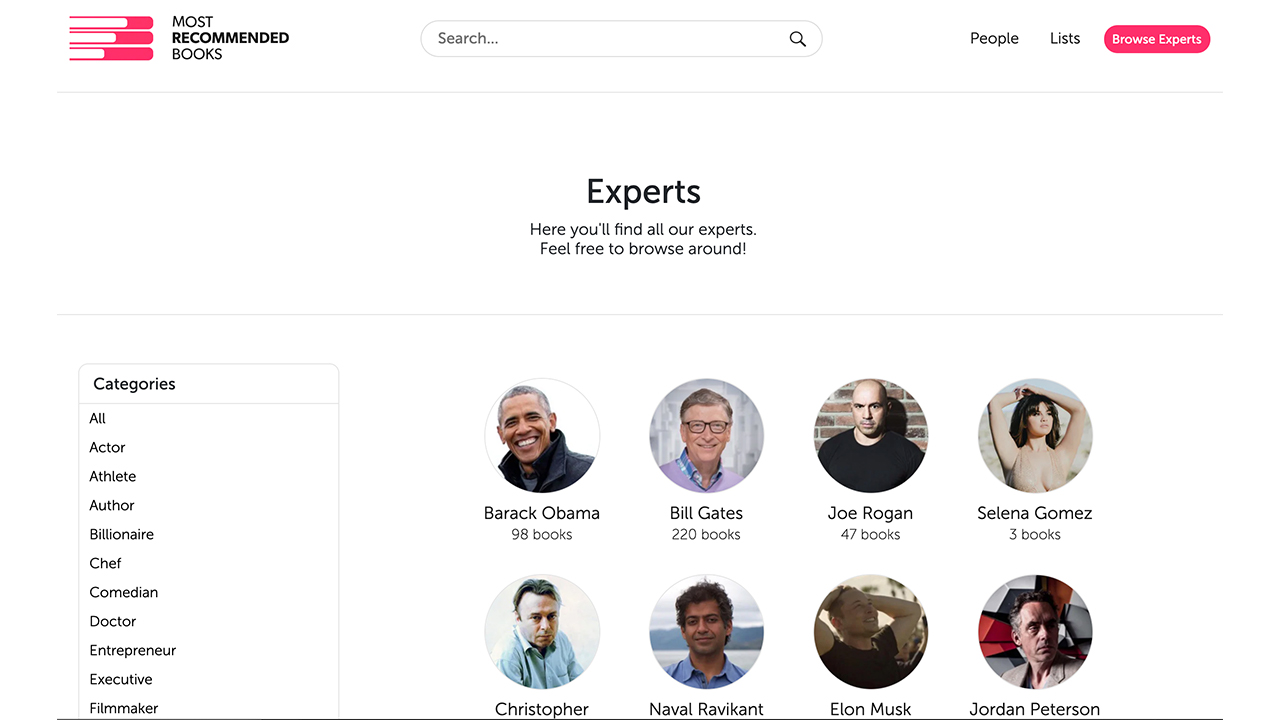
Task: Choose the Comedian category filter
Action: tap(124, 592)
